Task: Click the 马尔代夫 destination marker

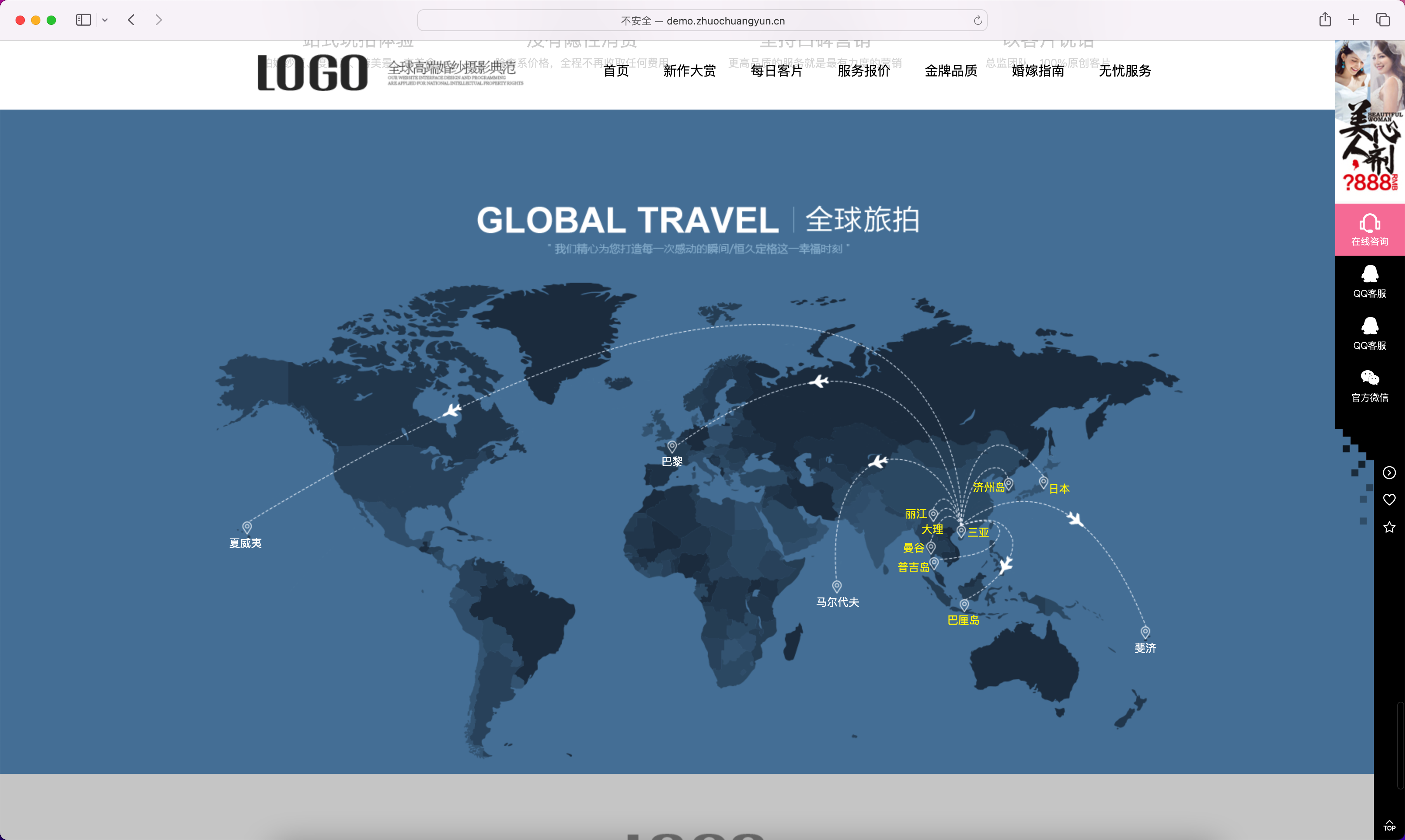Action: [837, 586]
